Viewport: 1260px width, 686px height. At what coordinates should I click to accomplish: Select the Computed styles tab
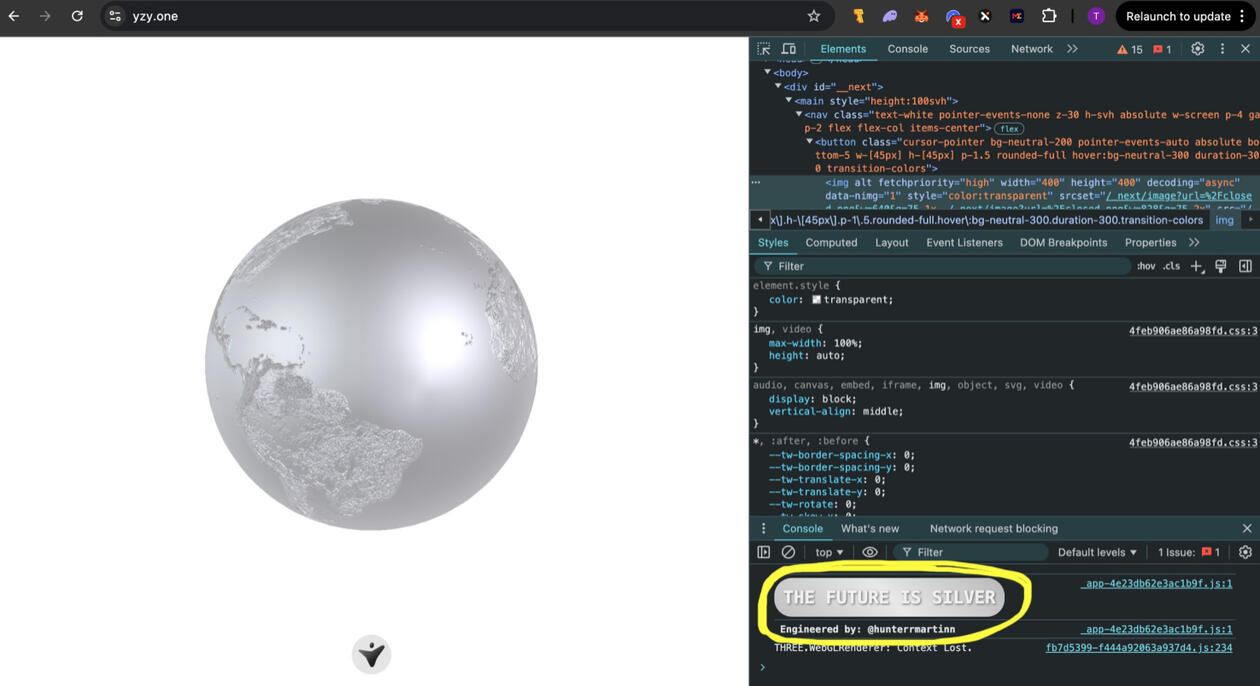click(831, 243)
